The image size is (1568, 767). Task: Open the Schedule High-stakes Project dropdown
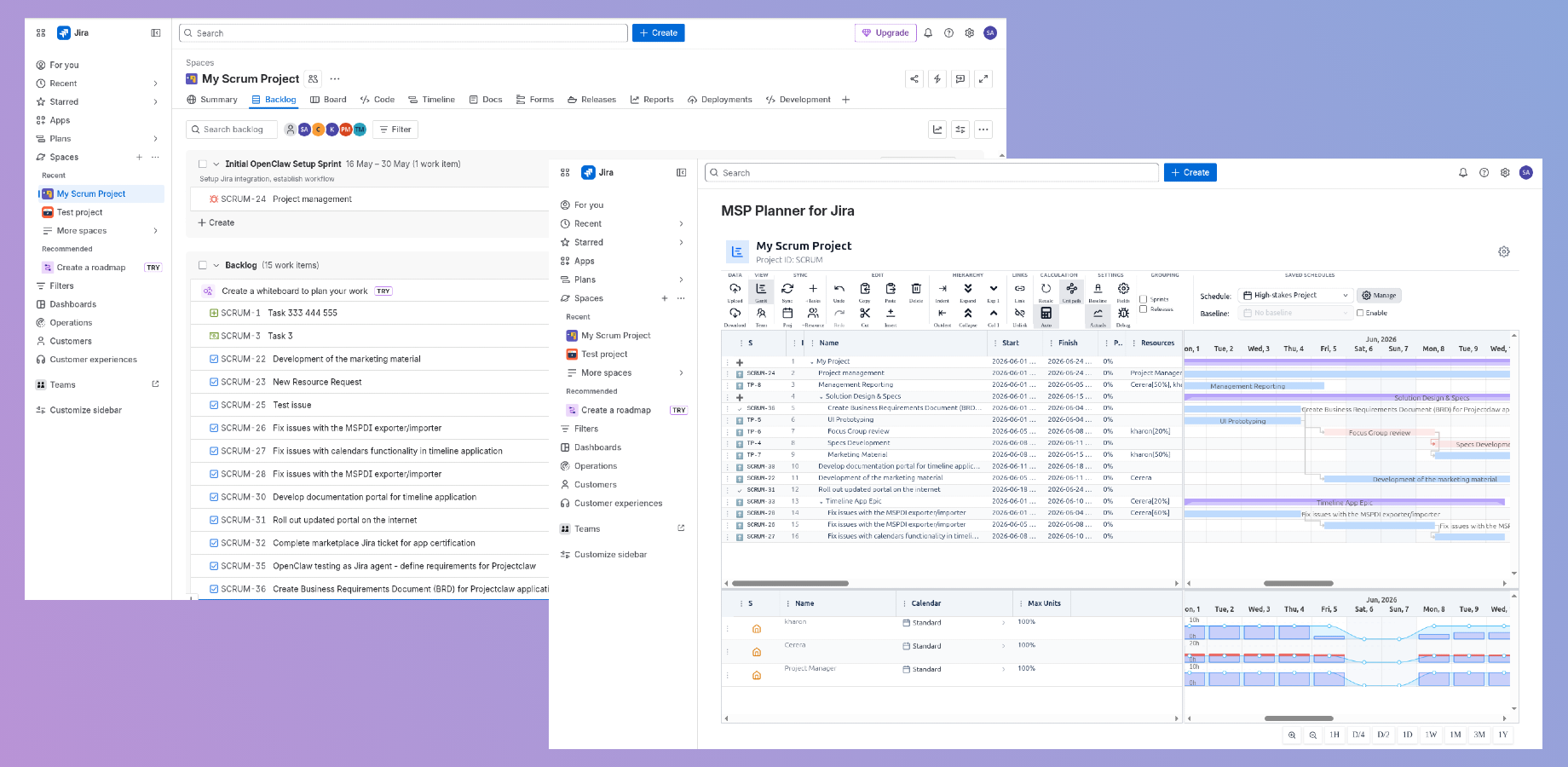1295,296
